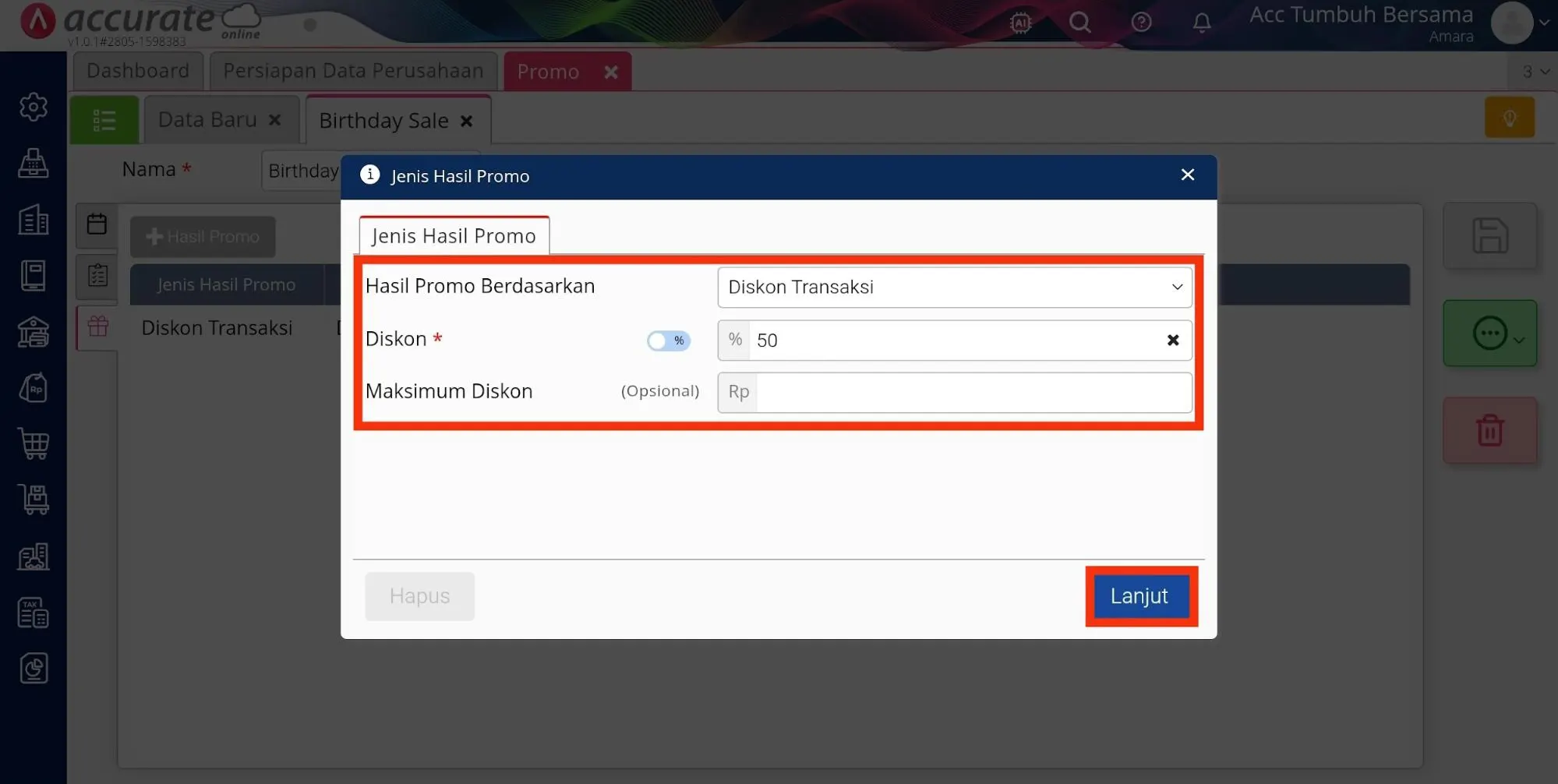Screen dimensions: 1558x784
Task: Open the bank building sidebar icon
Action: 34,332
